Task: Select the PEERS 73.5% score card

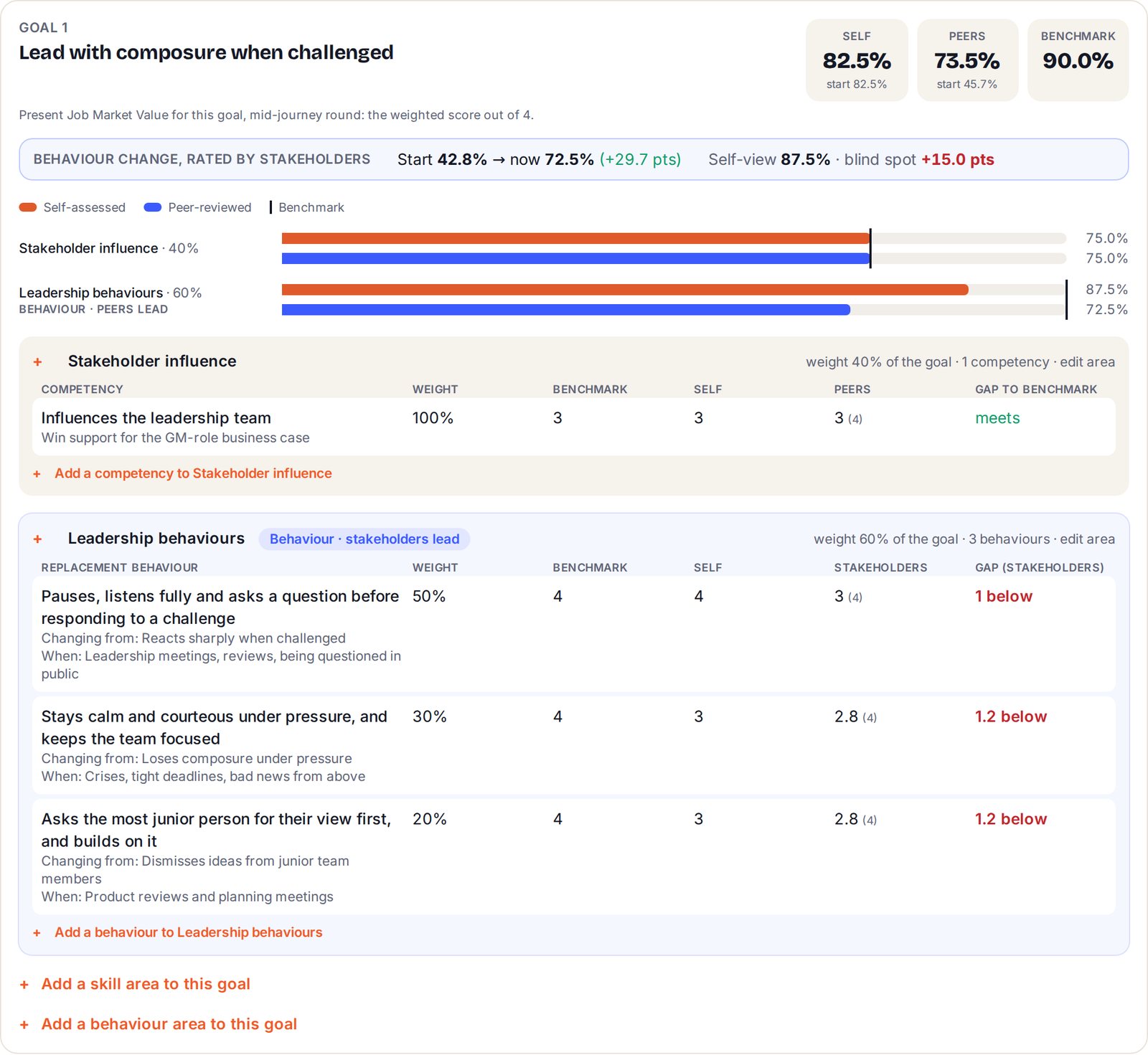Action: (967, 60)
